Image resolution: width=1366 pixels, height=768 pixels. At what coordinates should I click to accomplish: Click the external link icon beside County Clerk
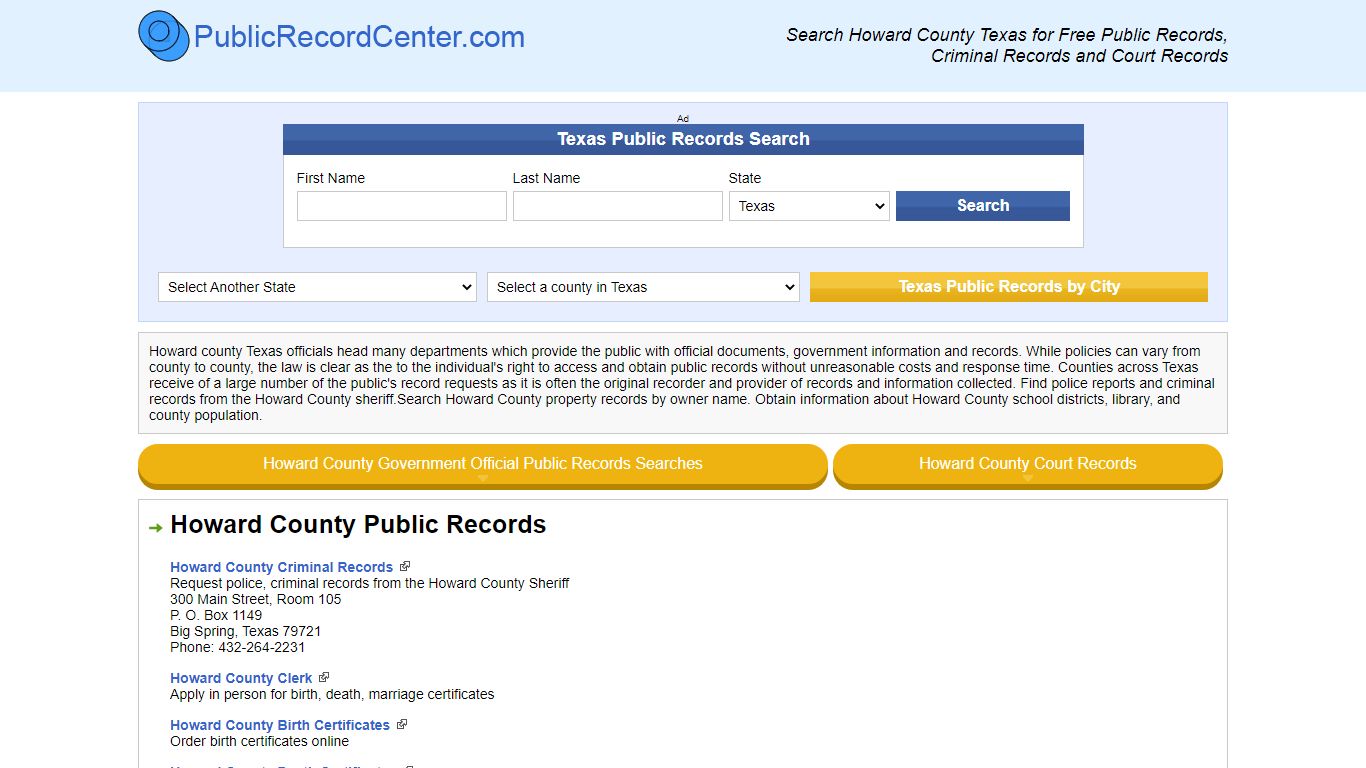(323, 677)
